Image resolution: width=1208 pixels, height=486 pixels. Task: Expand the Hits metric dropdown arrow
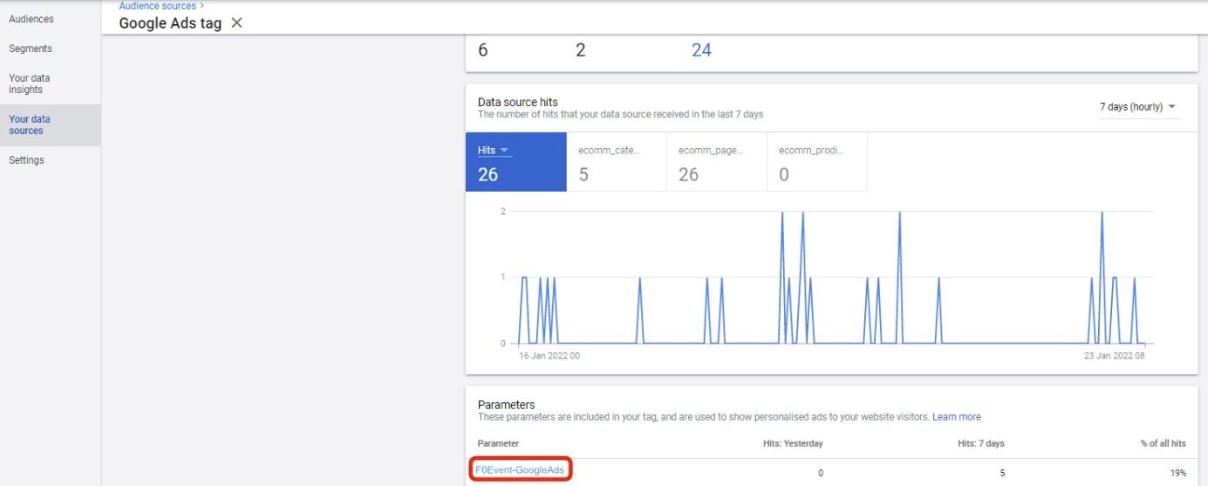[x=505, y=150]
